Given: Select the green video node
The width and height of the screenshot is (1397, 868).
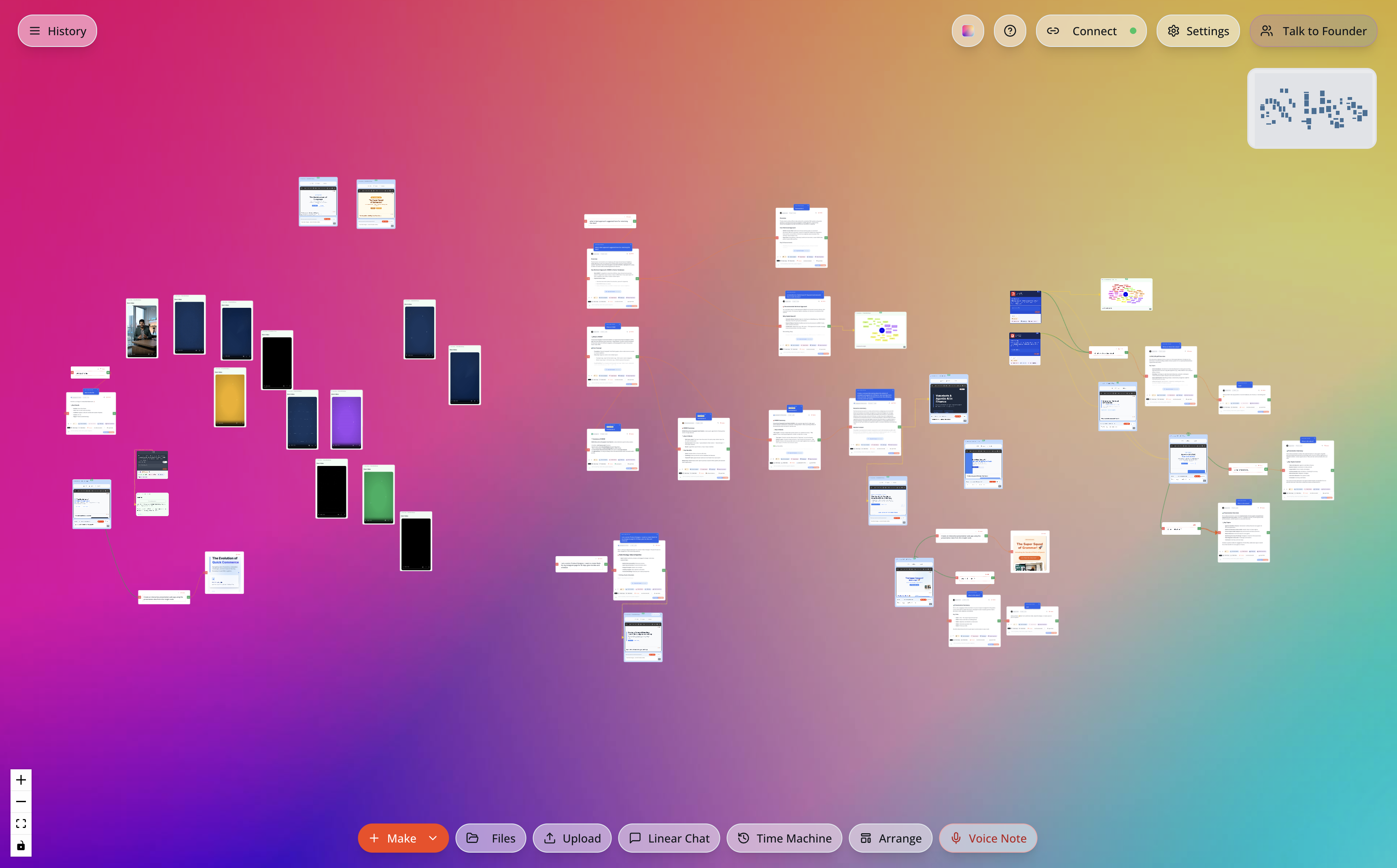Looking at the screenshot, I should (x=378, y=494).
